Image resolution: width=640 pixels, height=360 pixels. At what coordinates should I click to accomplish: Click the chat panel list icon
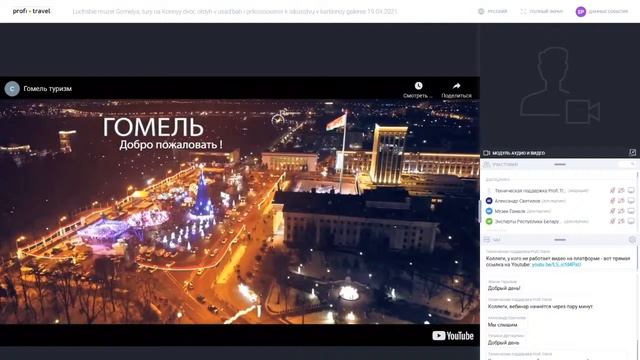(487, 240)
